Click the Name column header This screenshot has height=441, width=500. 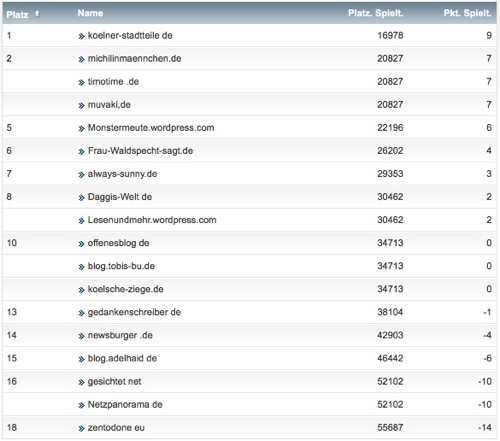[90, 13]
